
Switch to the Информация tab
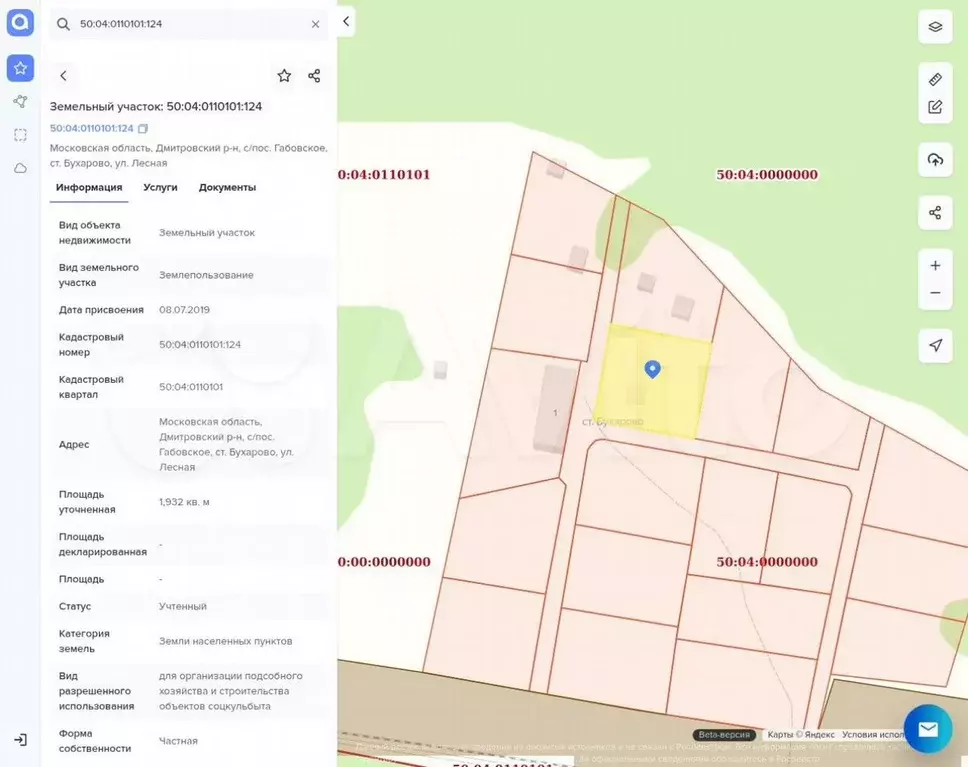coord(89,188)
